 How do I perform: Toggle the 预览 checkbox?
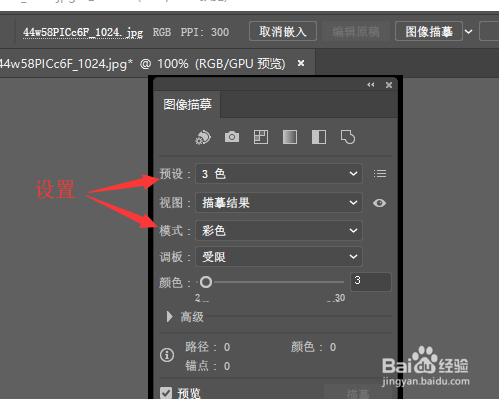pos(166,393)
